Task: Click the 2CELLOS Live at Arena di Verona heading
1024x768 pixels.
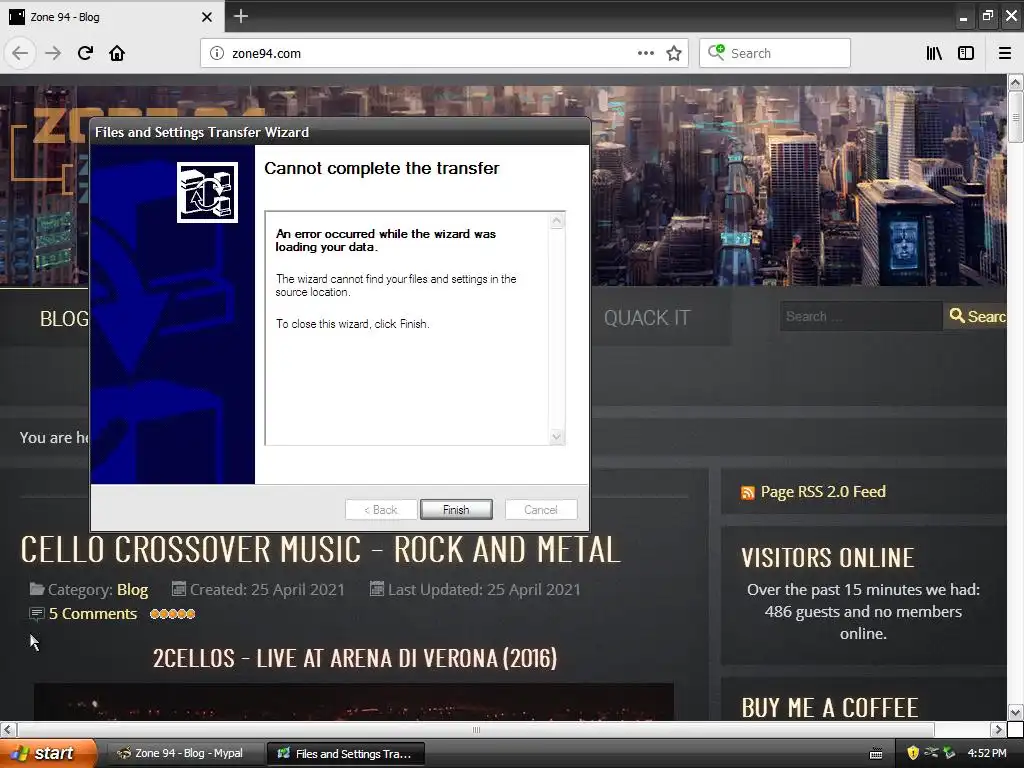Action: point(355,658)
